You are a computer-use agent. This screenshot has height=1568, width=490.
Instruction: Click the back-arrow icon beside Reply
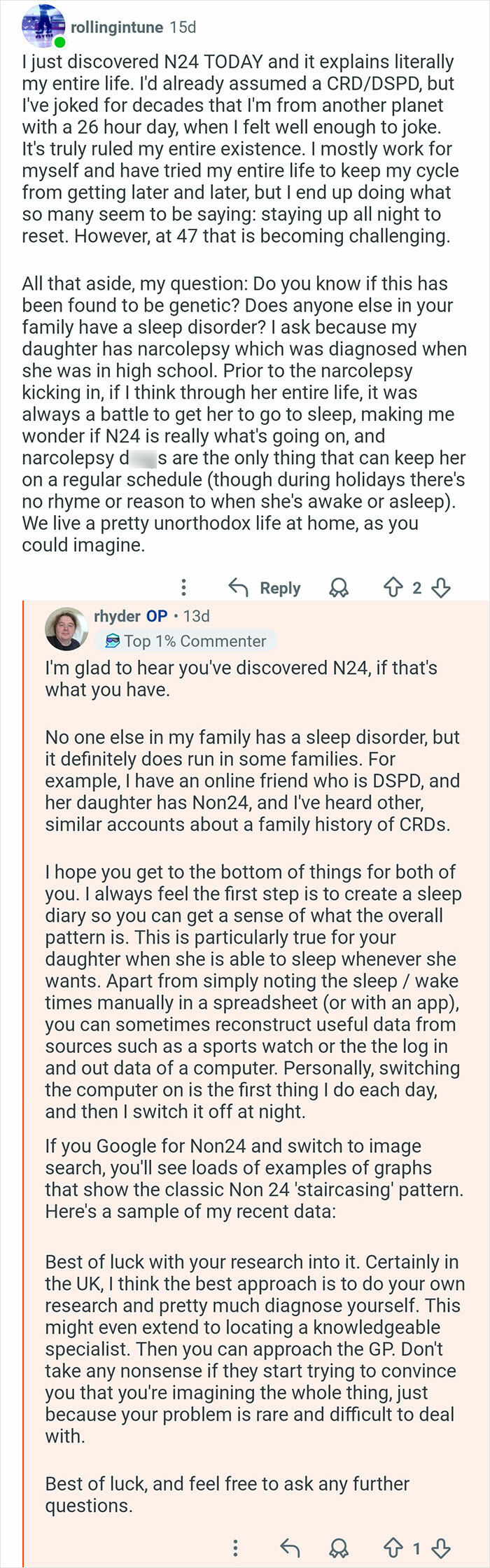coord(239,588)
